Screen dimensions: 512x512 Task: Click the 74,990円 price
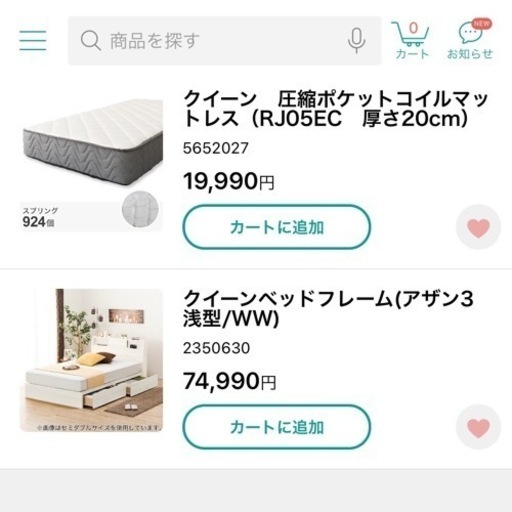point(230,381)
